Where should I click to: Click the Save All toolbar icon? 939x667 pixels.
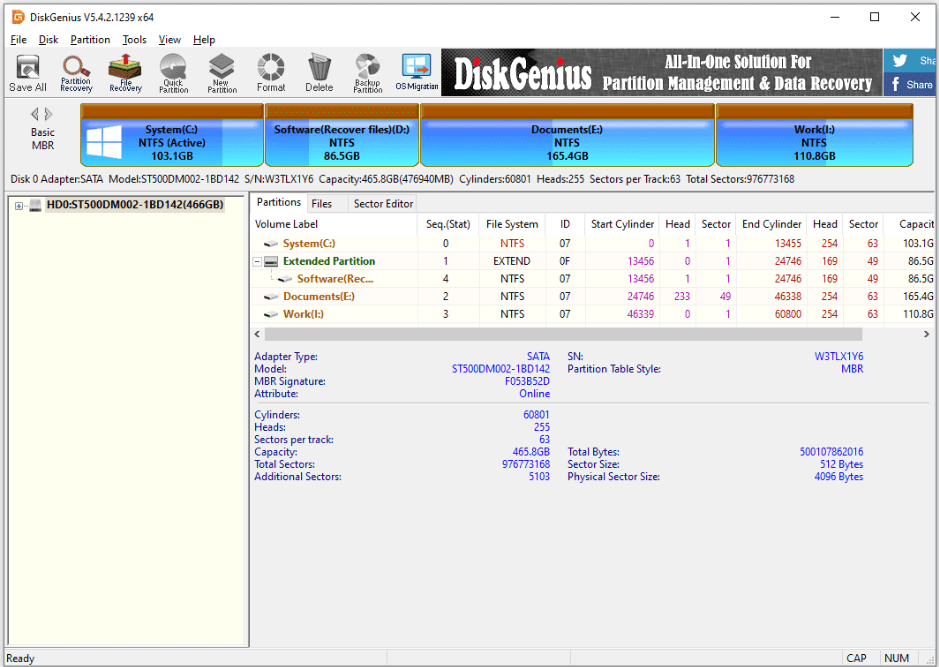tap(28, 73)
